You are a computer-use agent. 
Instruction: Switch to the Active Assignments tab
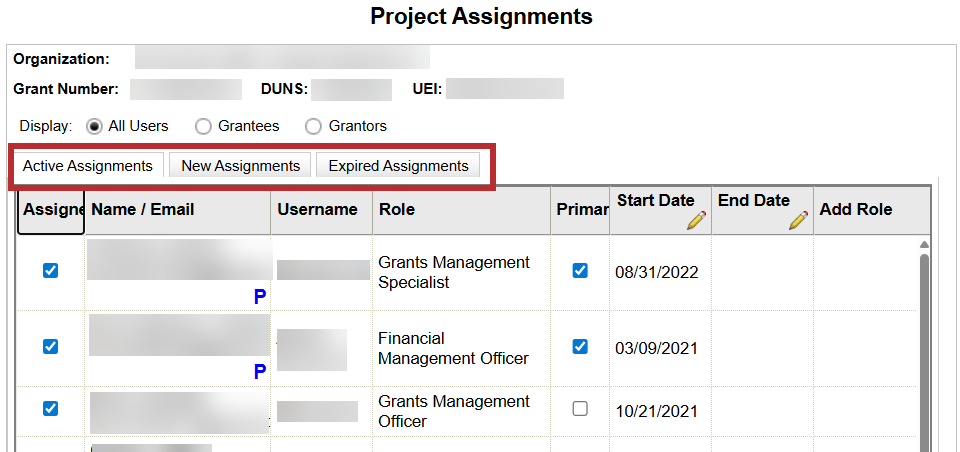[87, 166]
